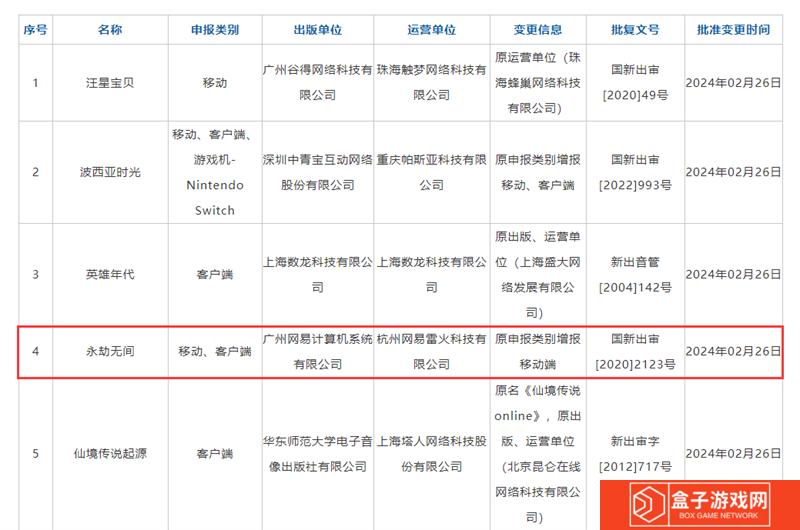Select the game name 波西亚时光
Screen dimensions: 800x530
click(110, 172)
